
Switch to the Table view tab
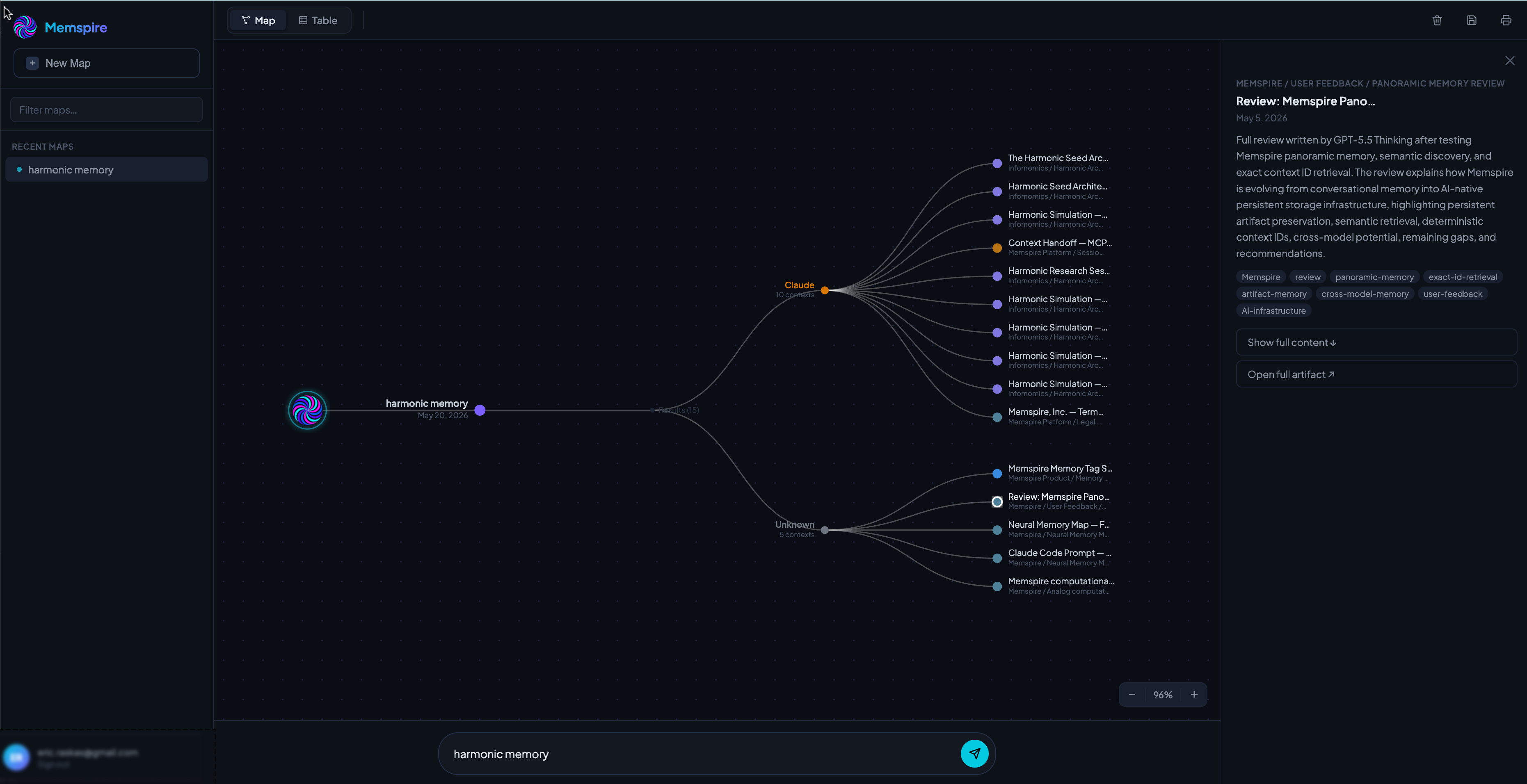[x=318, y=20]
